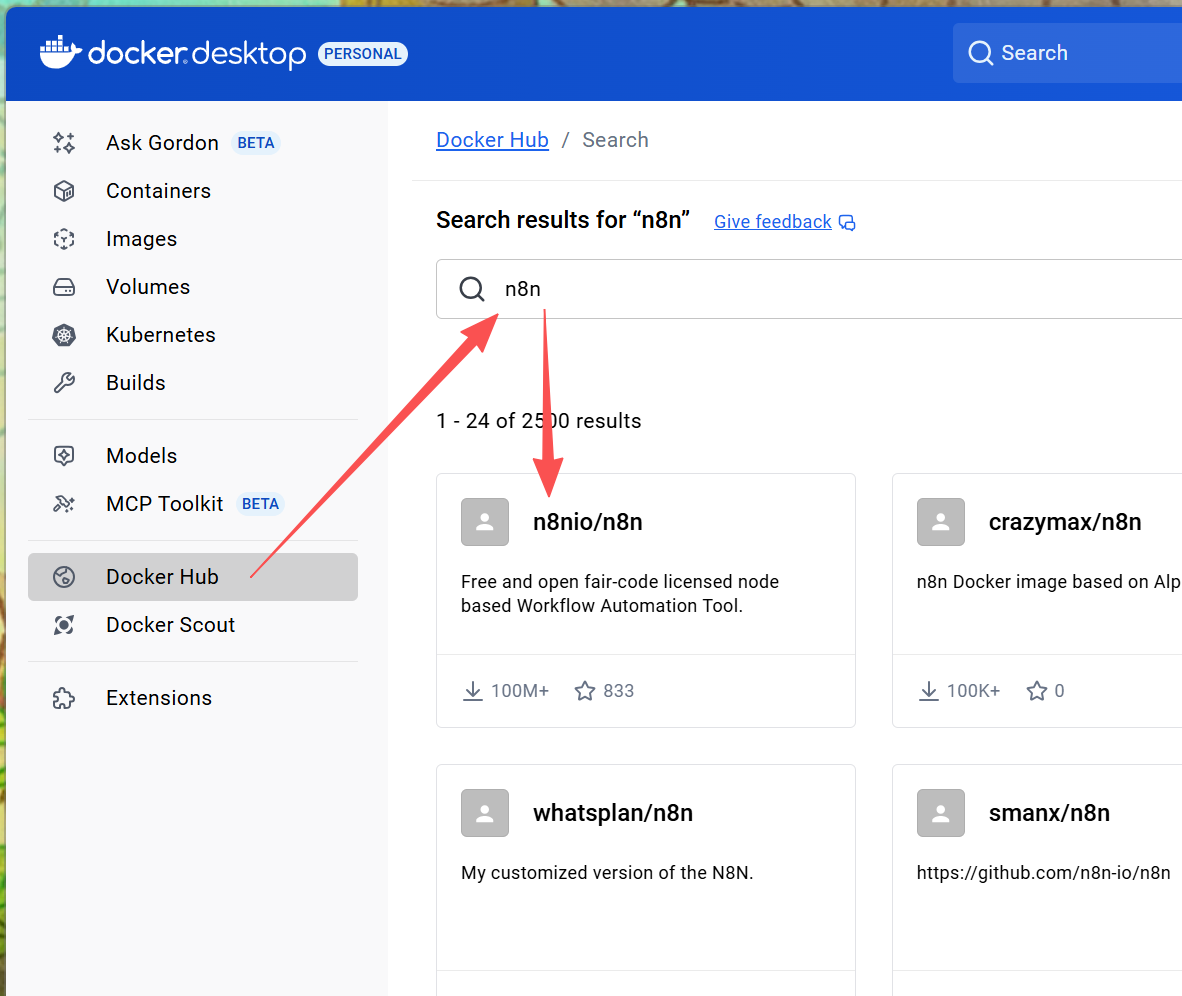The height and width of the screenshot is (996, 1182).
Task: Click n8nio/n8n avatar thumbnail
Action: point(485,522)
